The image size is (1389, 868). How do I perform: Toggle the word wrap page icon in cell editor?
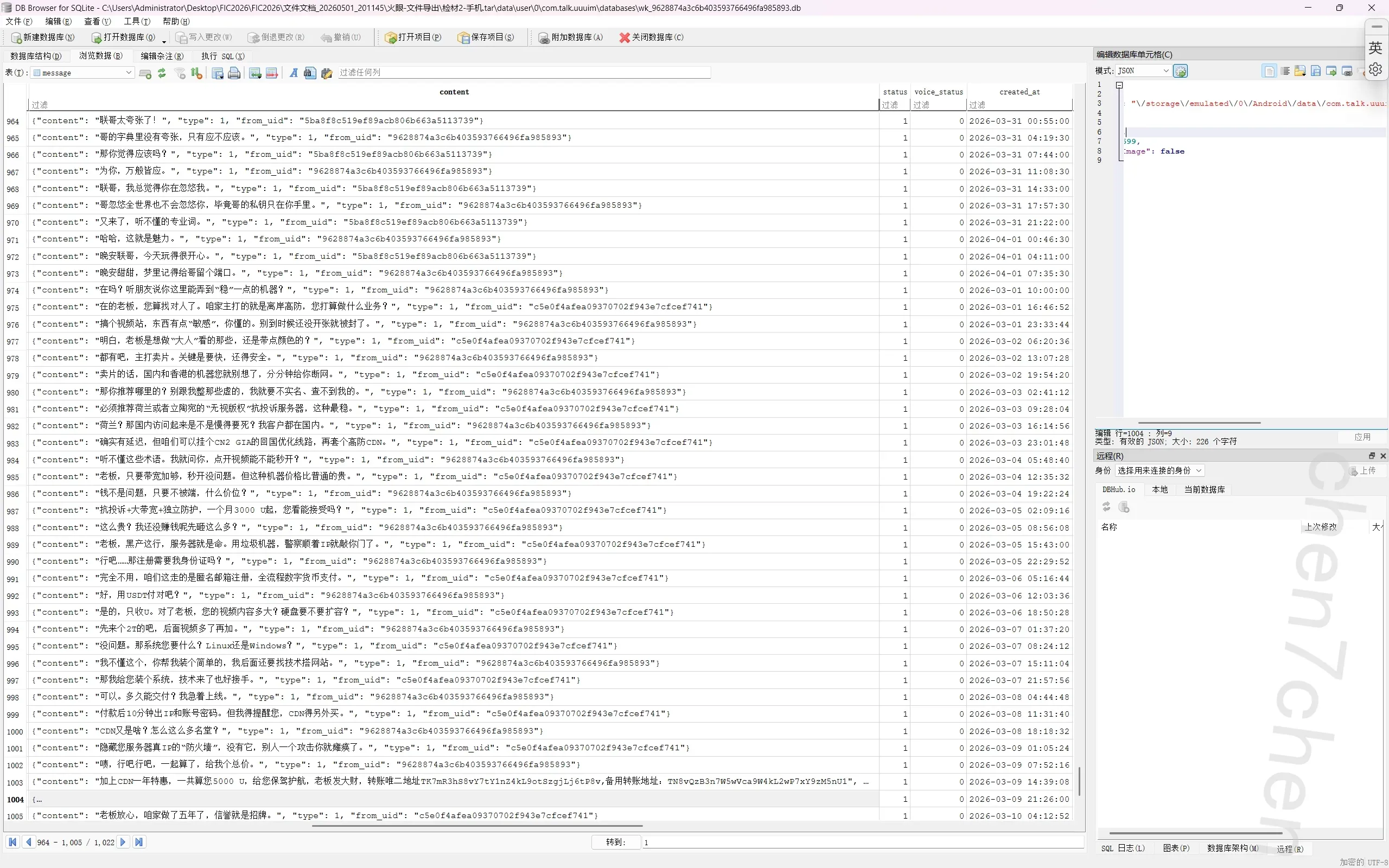pos(1270,71)
